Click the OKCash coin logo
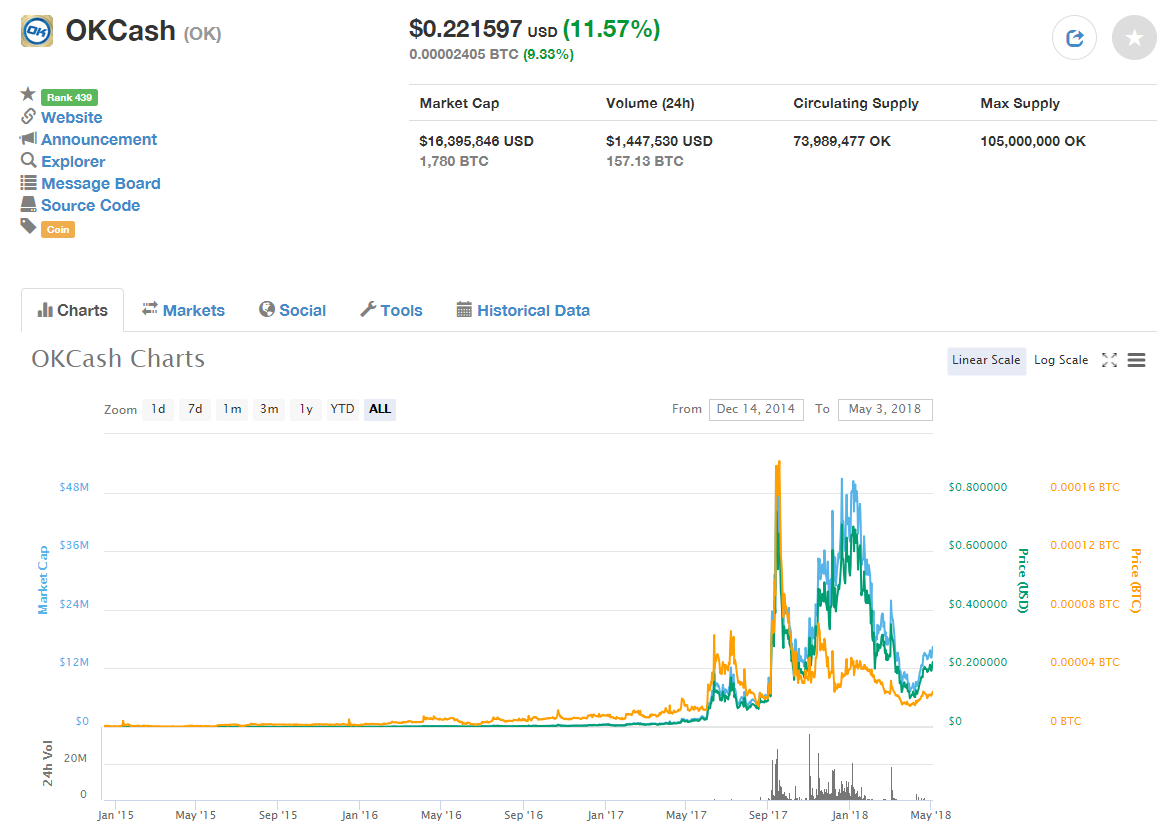 tap(37, 31)
